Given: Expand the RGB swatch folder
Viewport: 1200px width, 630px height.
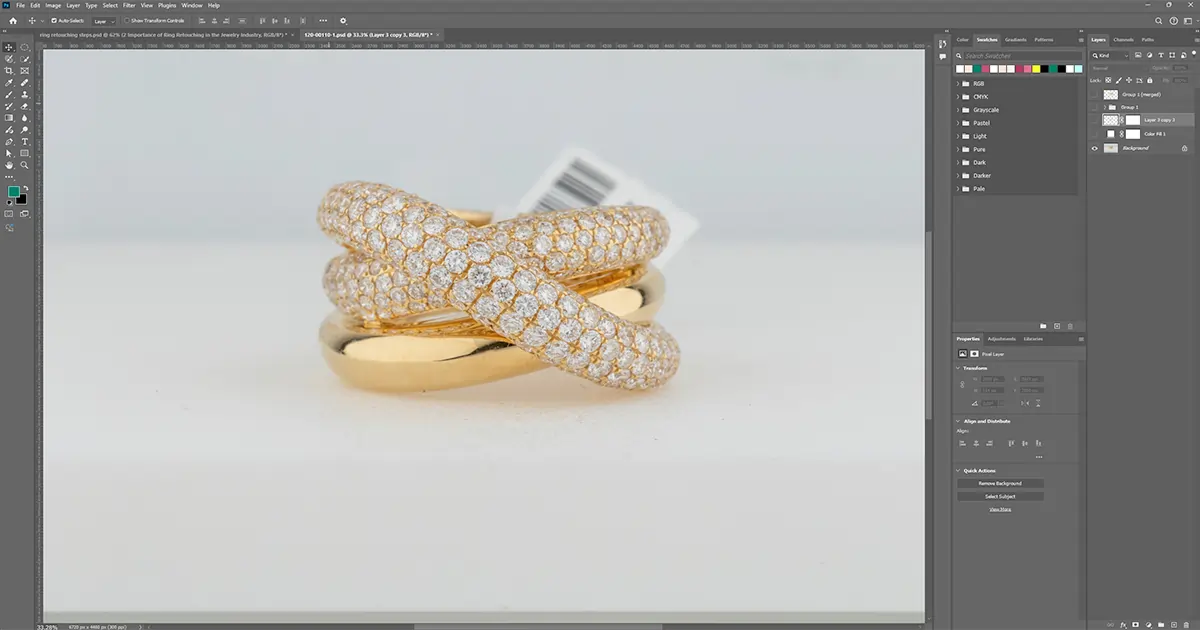Looking at the screenshot, I should pos(958,84).
